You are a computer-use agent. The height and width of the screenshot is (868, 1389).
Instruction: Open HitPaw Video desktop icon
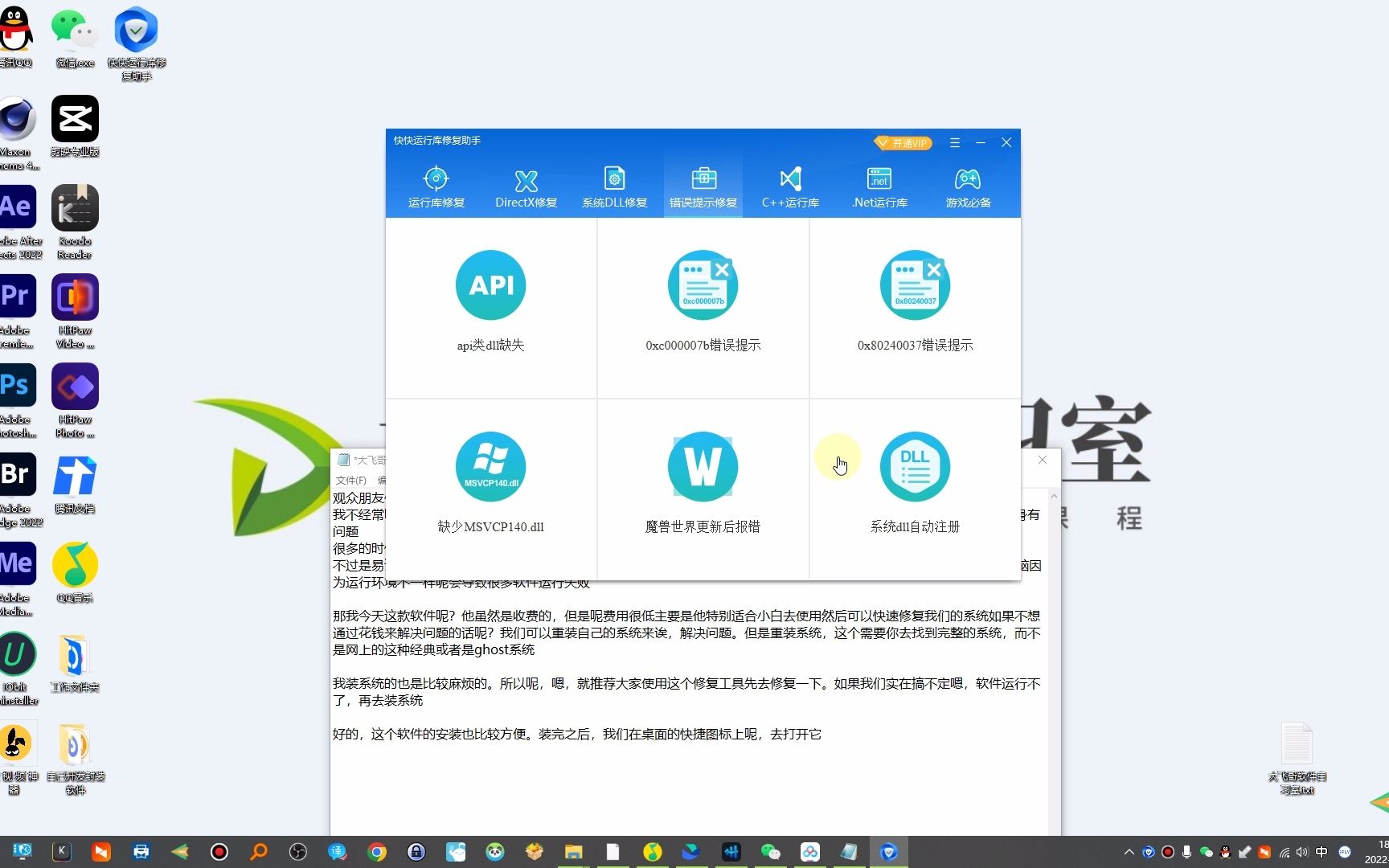75,312
